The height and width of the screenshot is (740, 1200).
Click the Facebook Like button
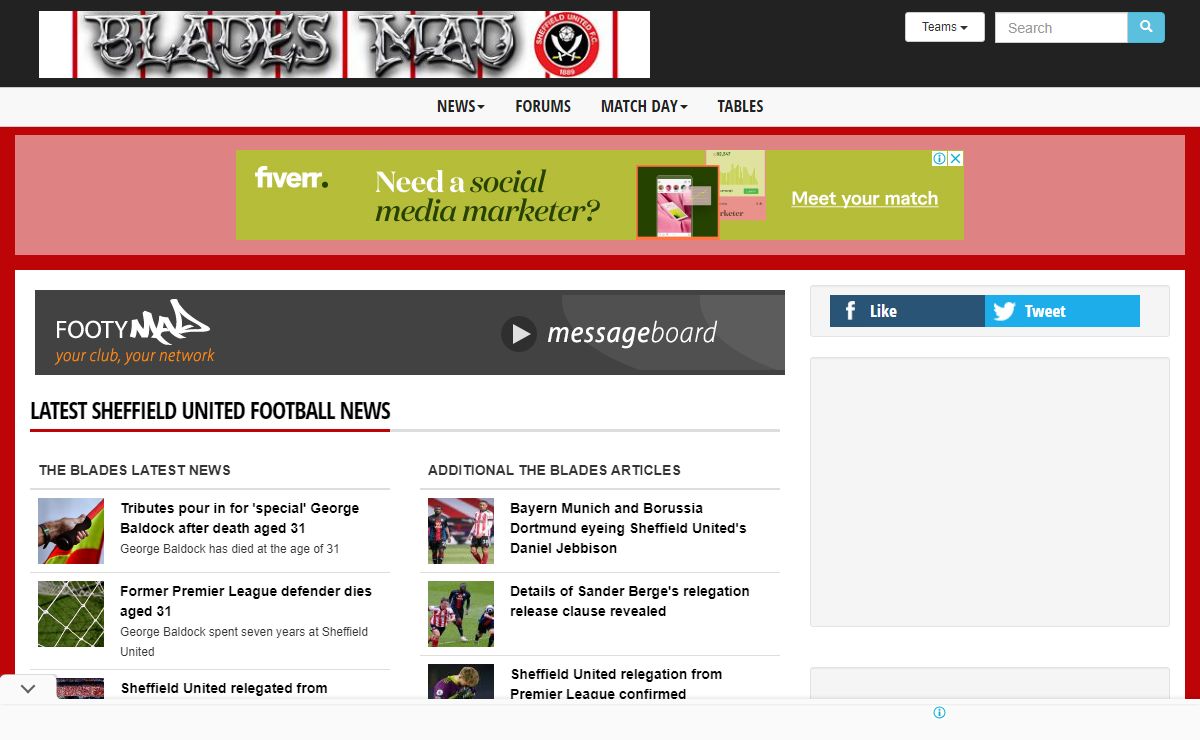(x=907, y=311)
